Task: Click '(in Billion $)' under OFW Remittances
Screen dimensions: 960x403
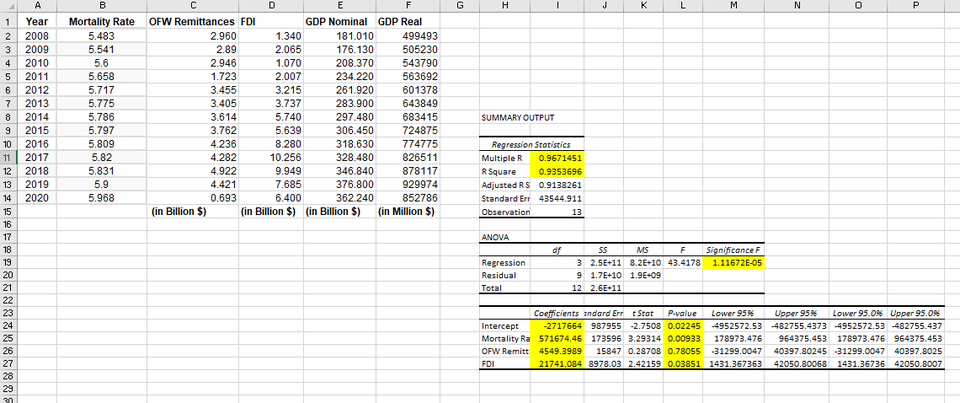Action: point(193,212)
